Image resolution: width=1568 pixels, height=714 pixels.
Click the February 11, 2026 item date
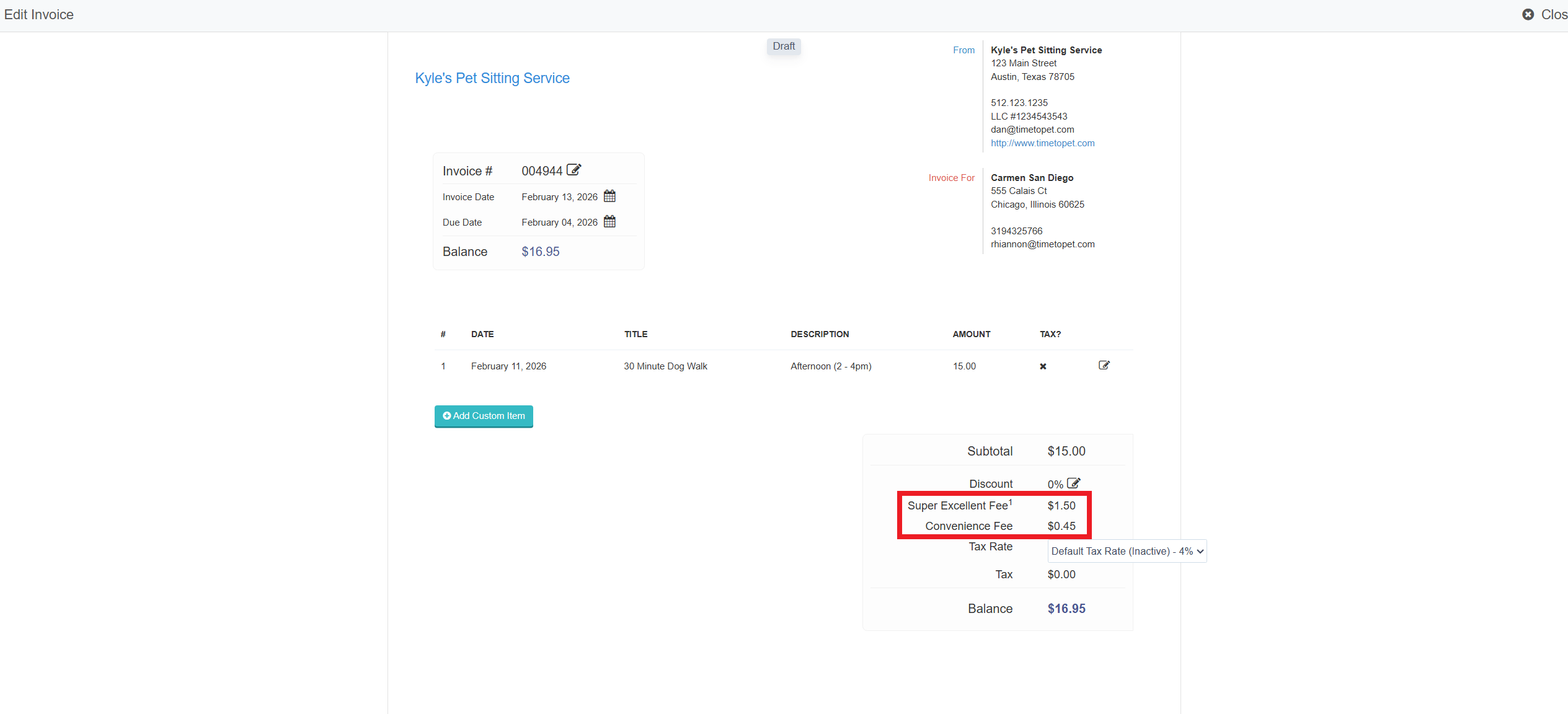coord(508,366)
